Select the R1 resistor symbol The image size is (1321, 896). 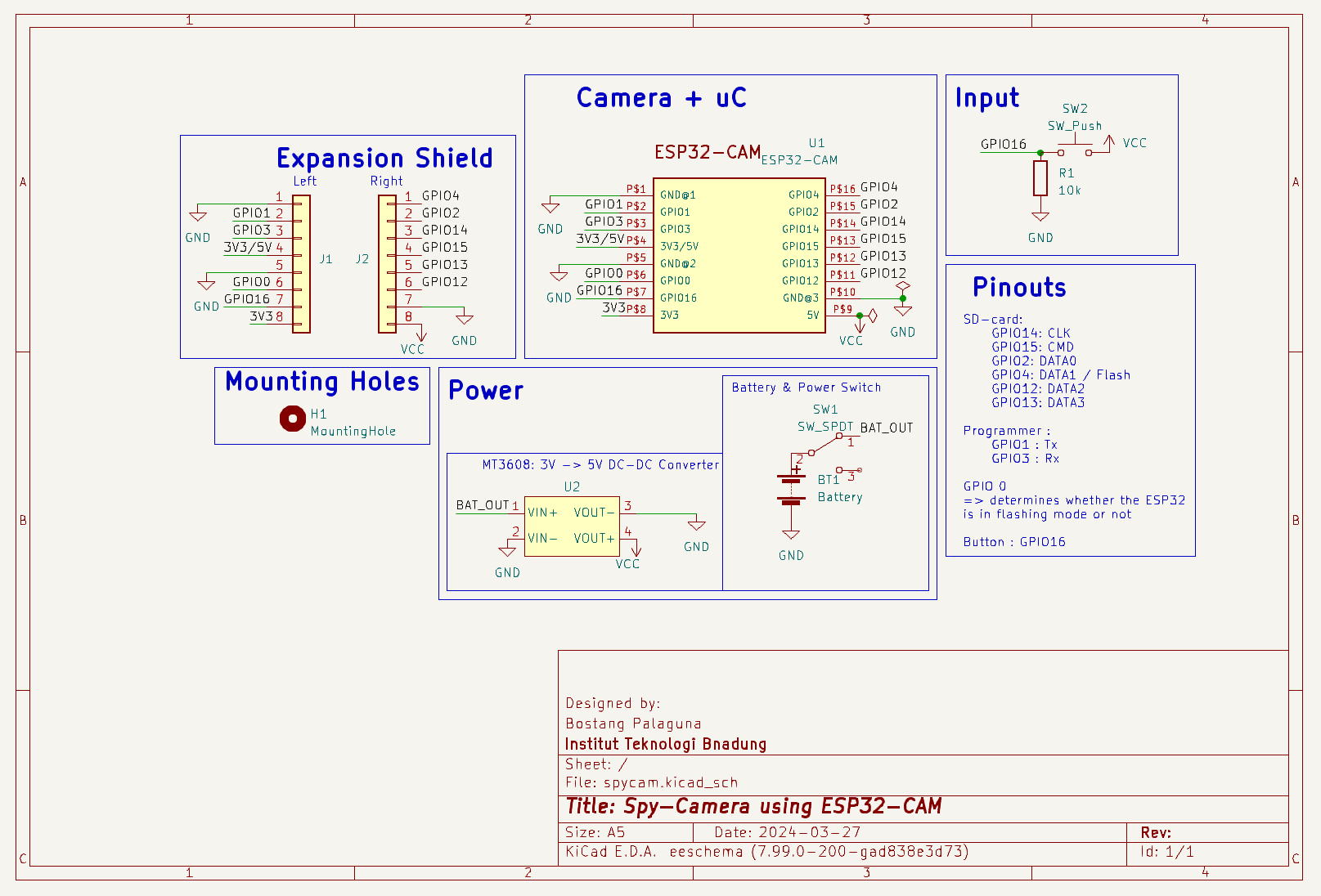[x=1040, y=177]
